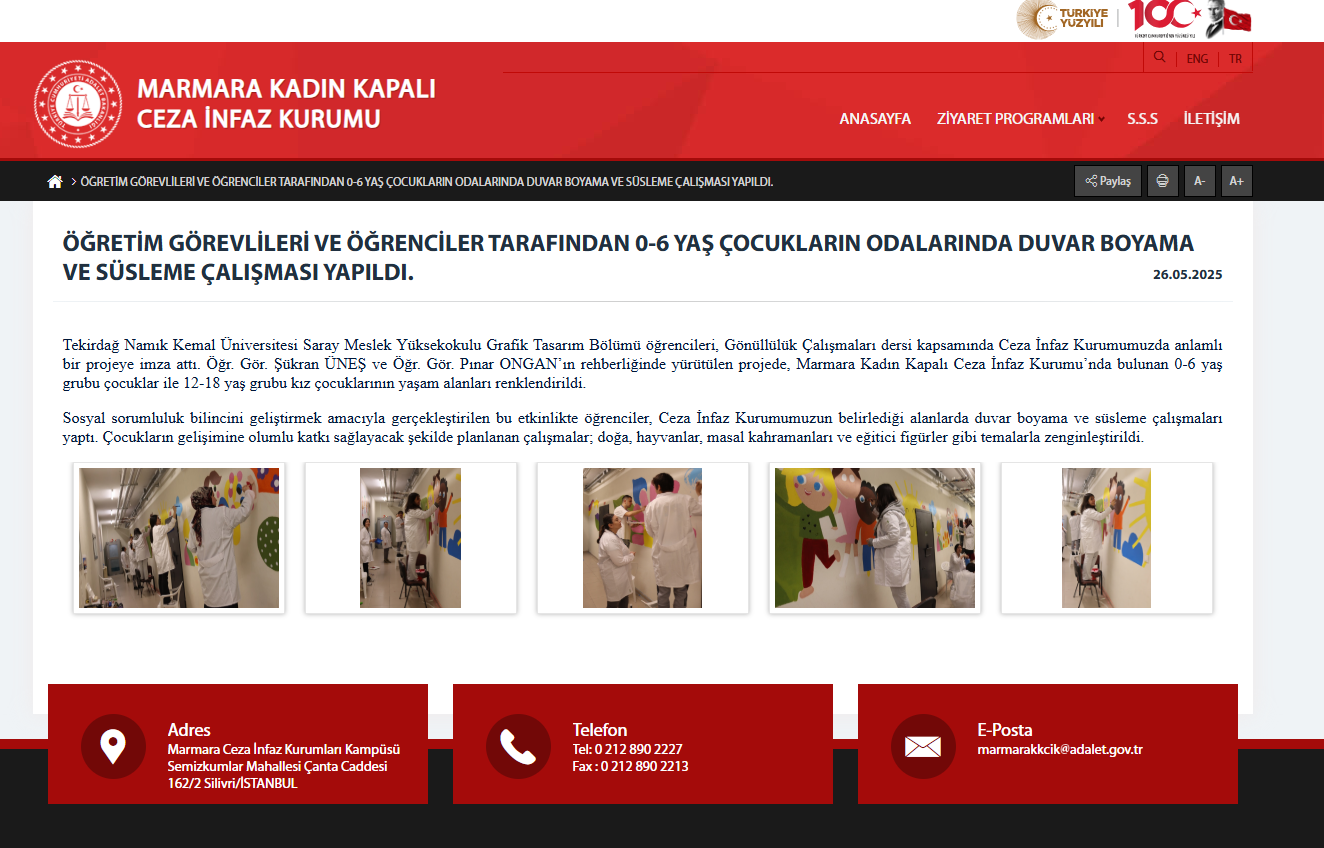Click the home icon in breadcrumb

(x=55, y=181)
